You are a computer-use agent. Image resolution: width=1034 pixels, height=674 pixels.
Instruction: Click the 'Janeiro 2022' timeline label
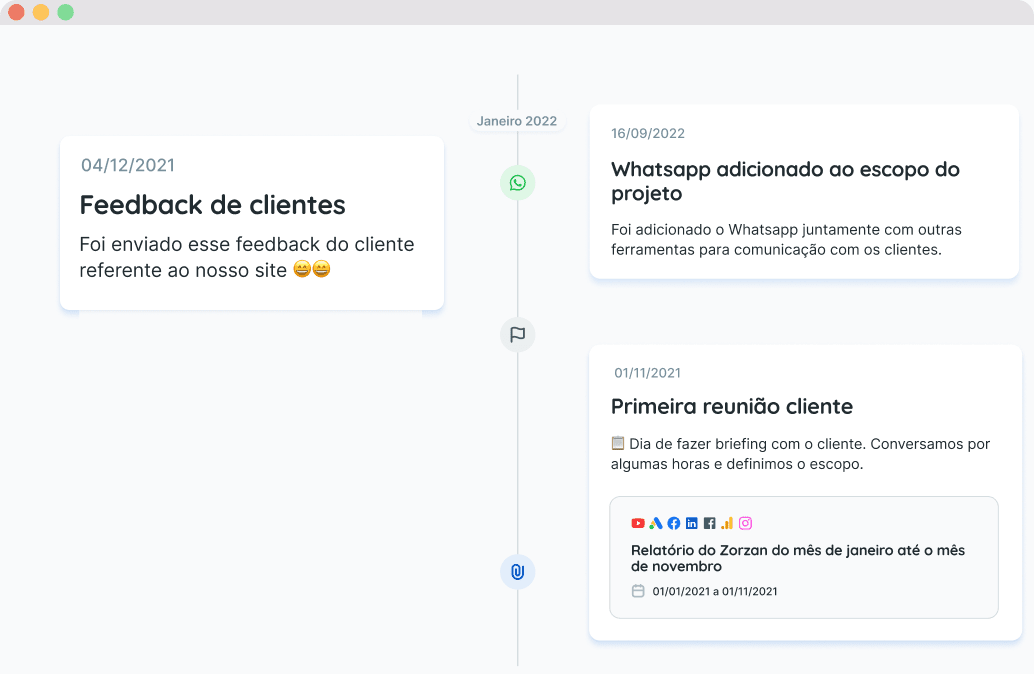(x=517, y=120)
